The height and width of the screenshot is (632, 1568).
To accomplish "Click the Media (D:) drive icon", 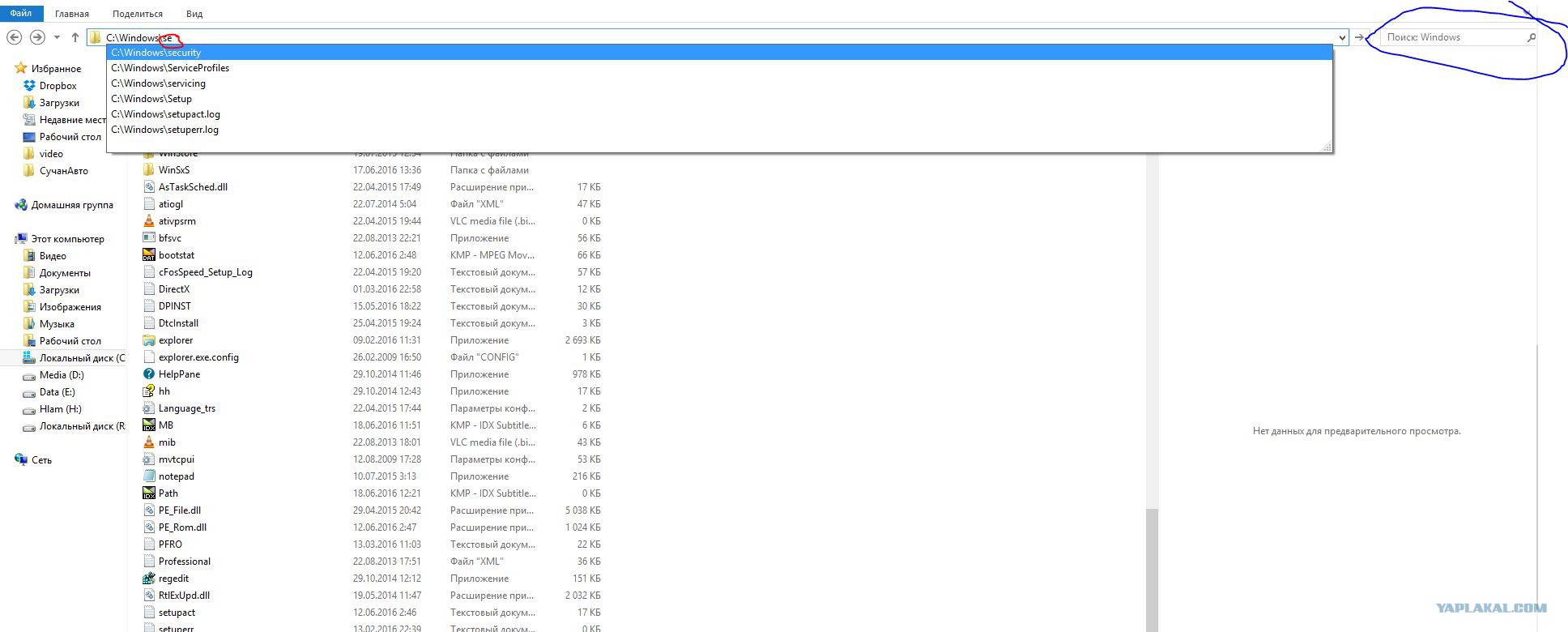I will (x=30, y=375).
